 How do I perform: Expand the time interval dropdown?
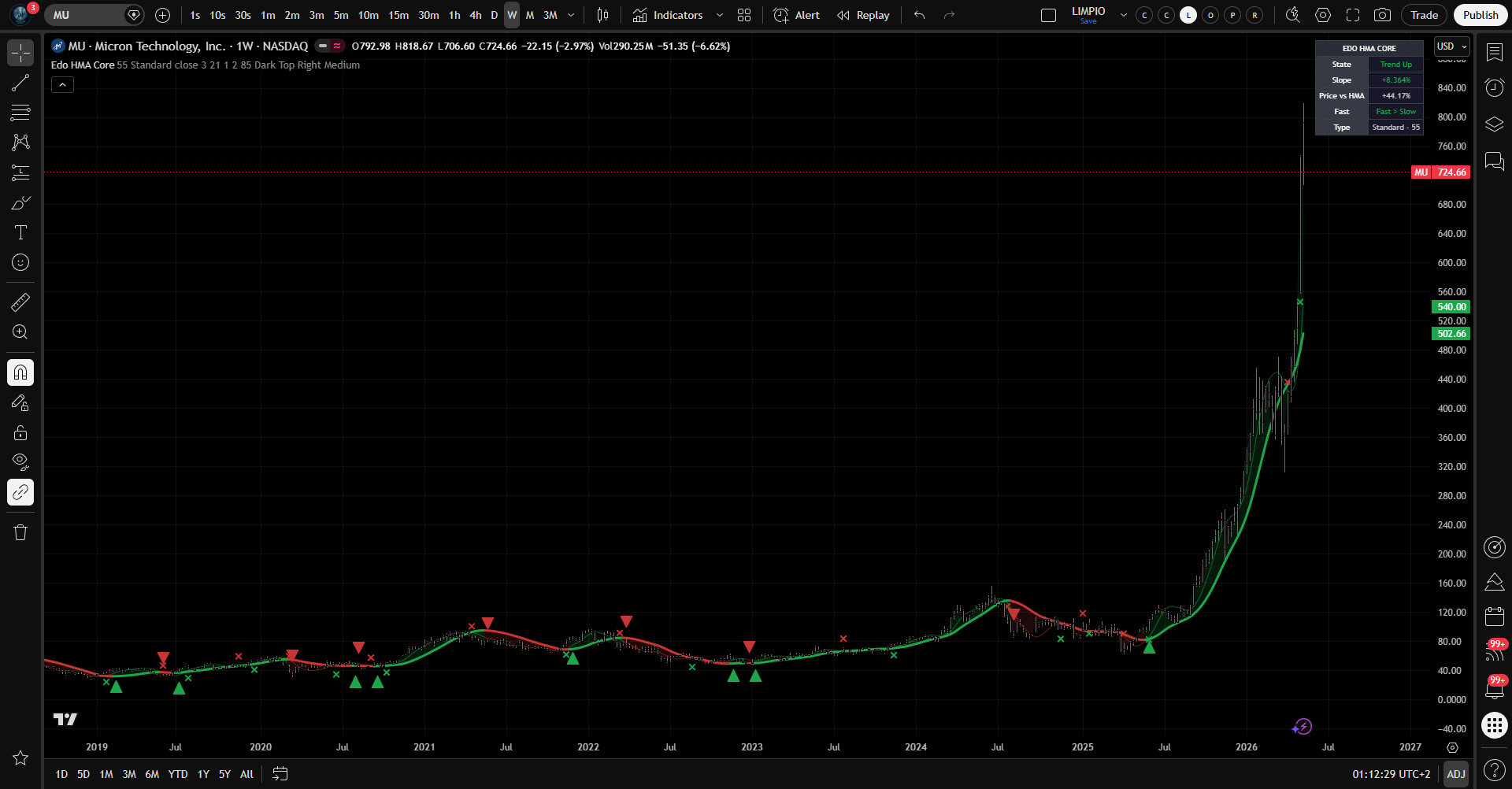pyautogui.click(x=571, y=15)
